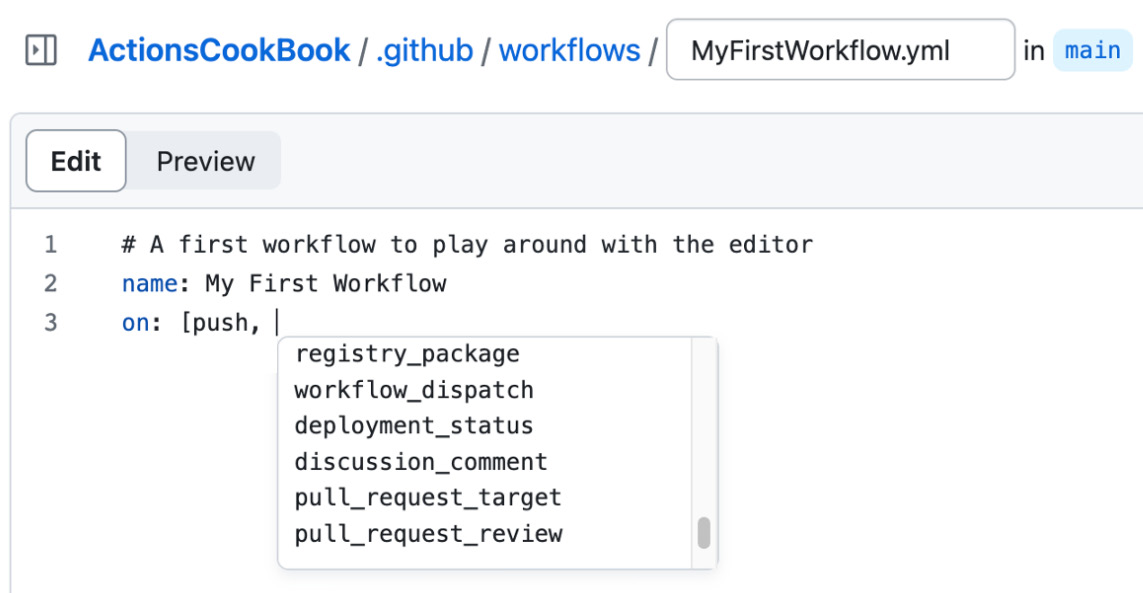This screenshot has width=1143, height=593.
Task: Click the comment text on line 1
Action: pos(467,244)
